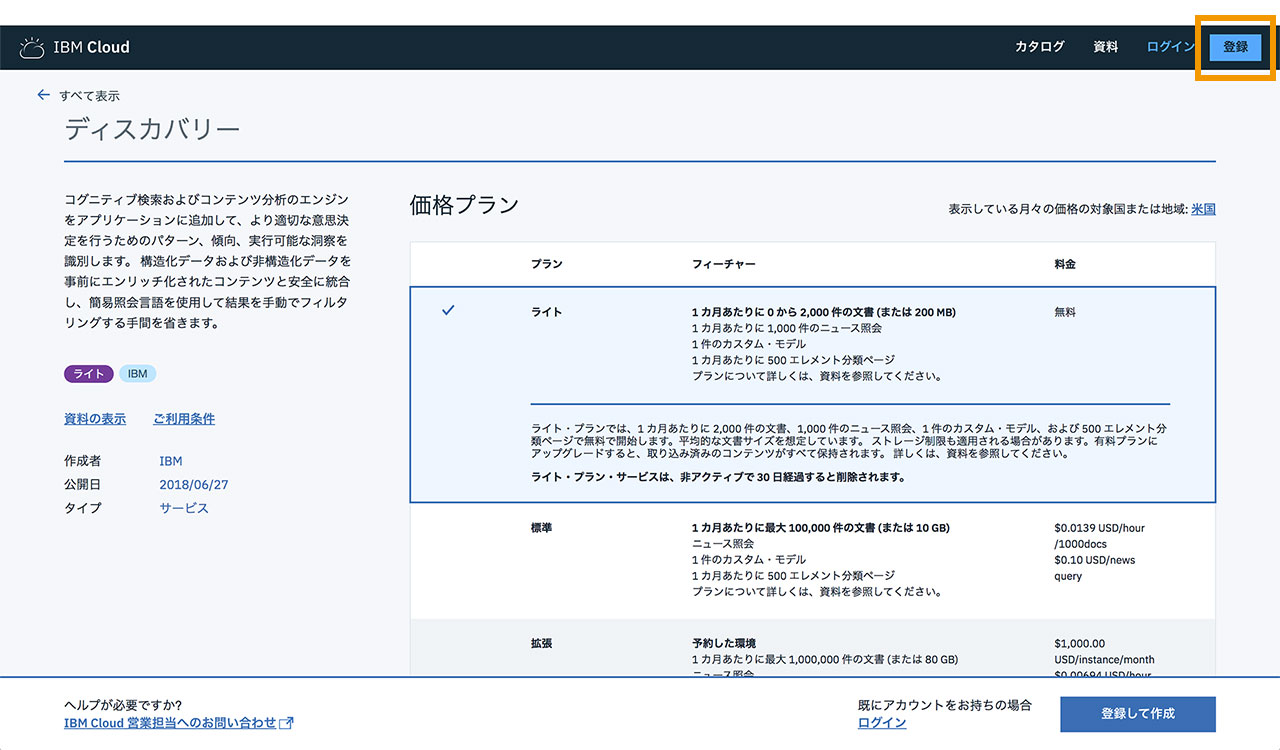
Task: Click the サービス type link
Action: coord(184,508)
